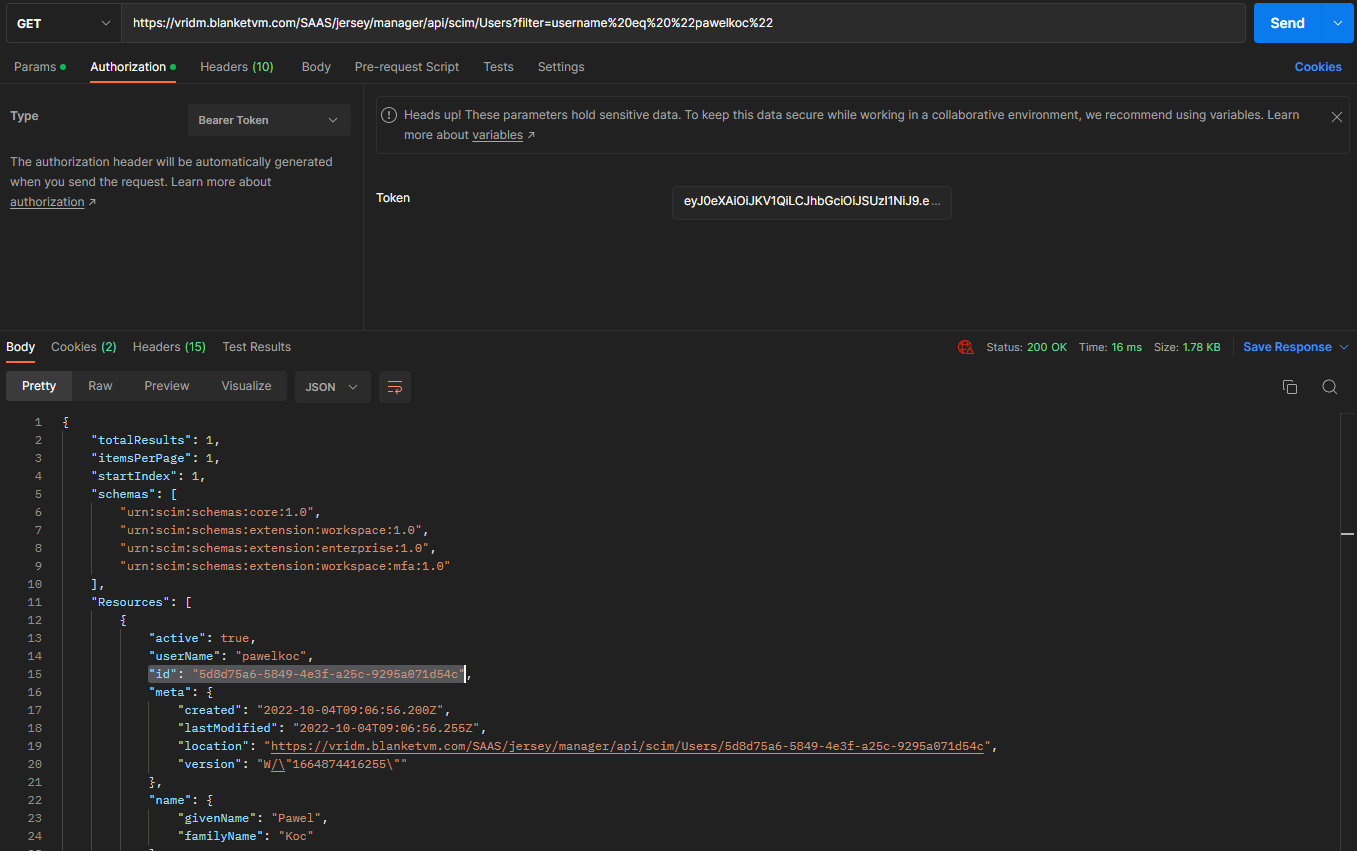Open the Cookies link on the right
The image size is (1357, 851).
click(1317, 67)
